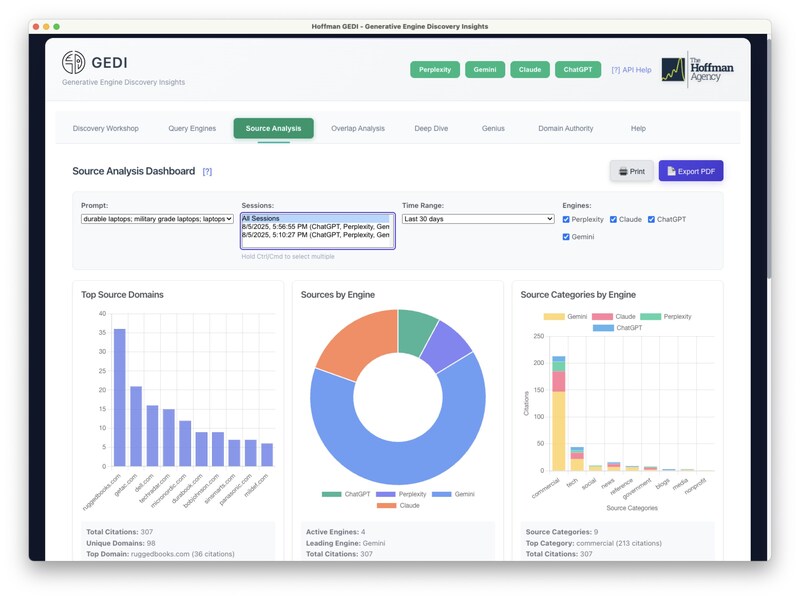Image resolution: width=800 pixels, height=599 pixels.
Task: Click the Sources by Engine heading
Action: pyautogui.click(x=338, y=295)
